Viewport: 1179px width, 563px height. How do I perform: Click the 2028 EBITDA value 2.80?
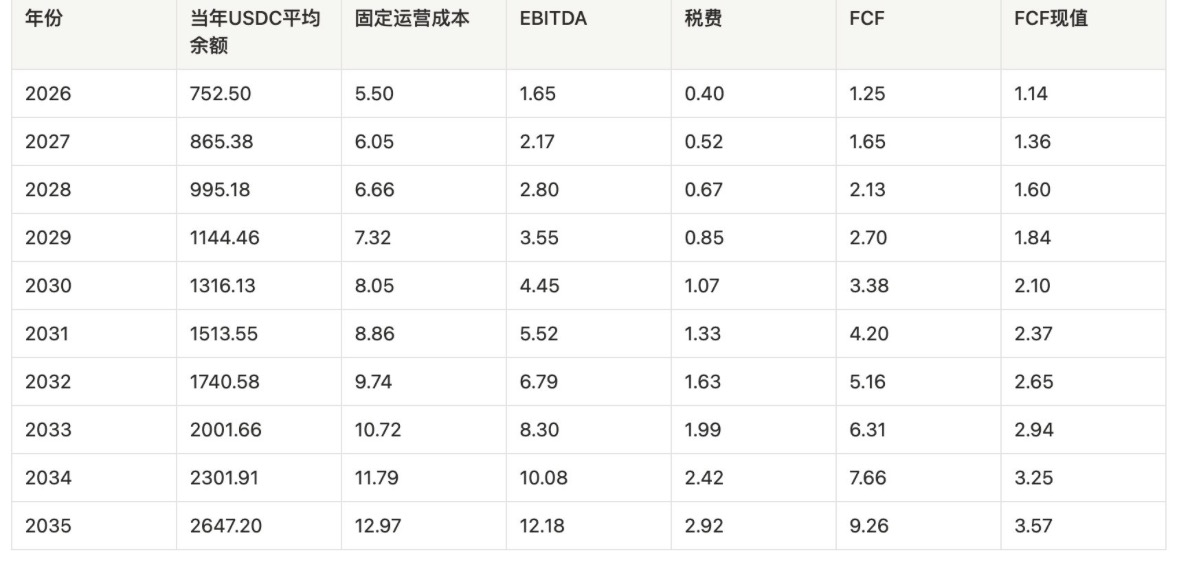coord(539,190)
